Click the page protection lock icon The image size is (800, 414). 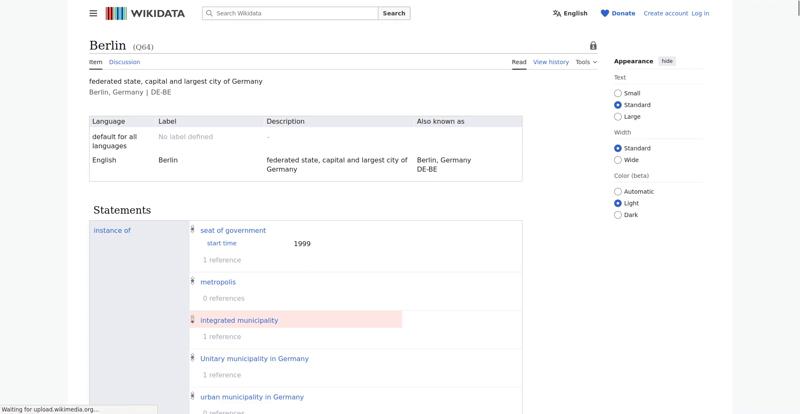tap(593, 46)
